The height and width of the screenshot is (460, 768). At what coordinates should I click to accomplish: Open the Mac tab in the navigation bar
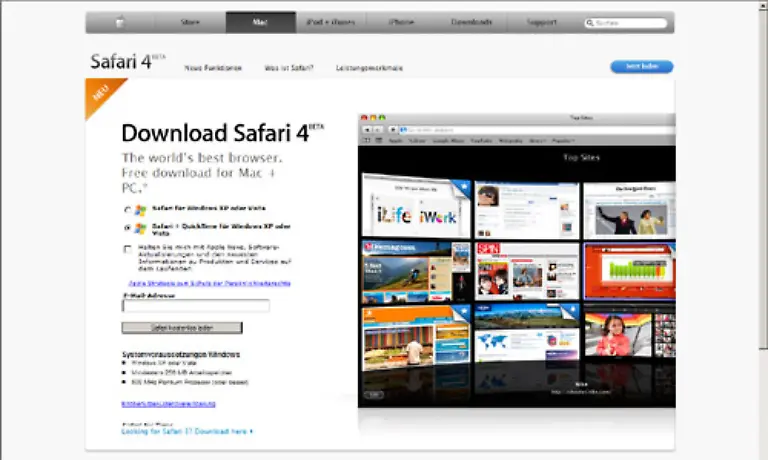[261, 22]
